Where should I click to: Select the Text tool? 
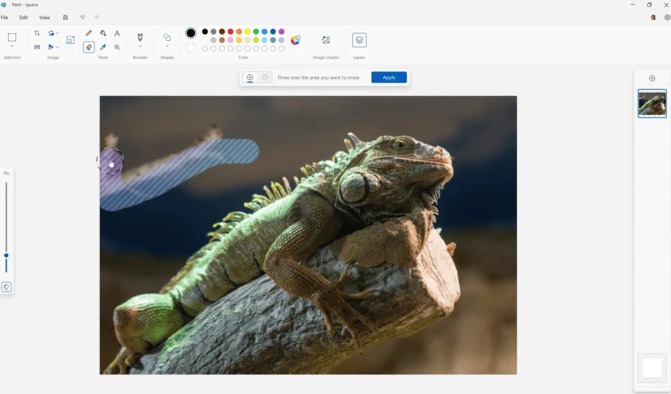pos(117,33)
